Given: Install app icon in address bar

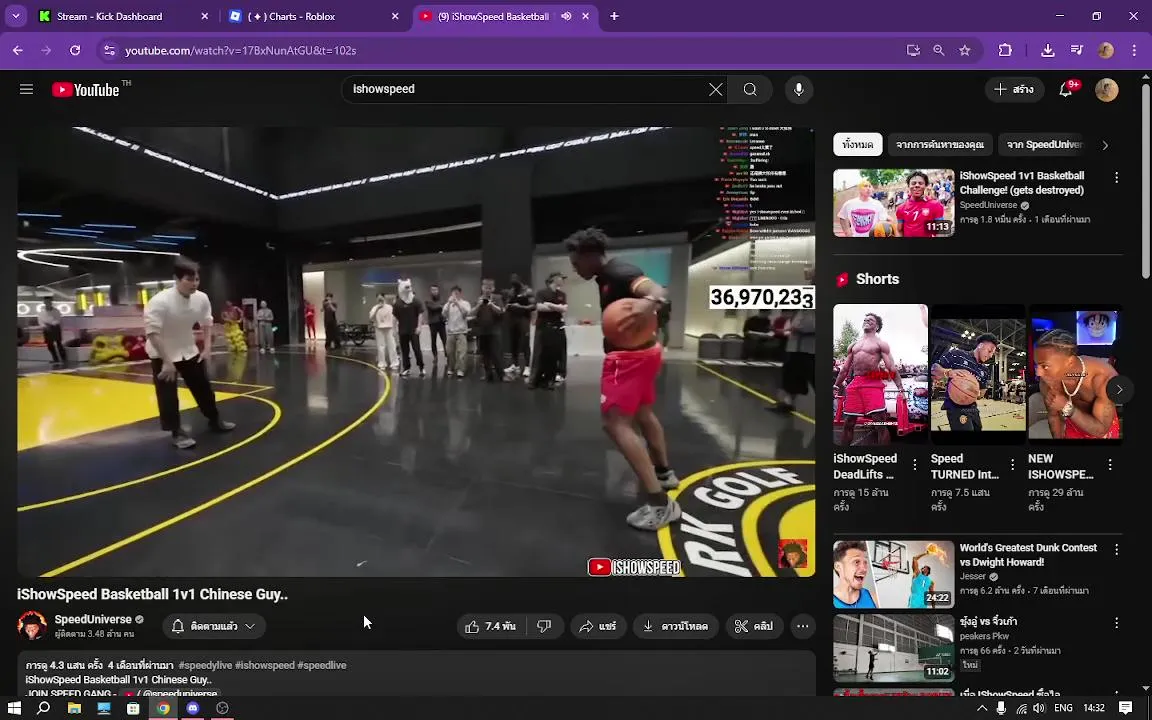Looking at the screenshot, I should (913, 50).
